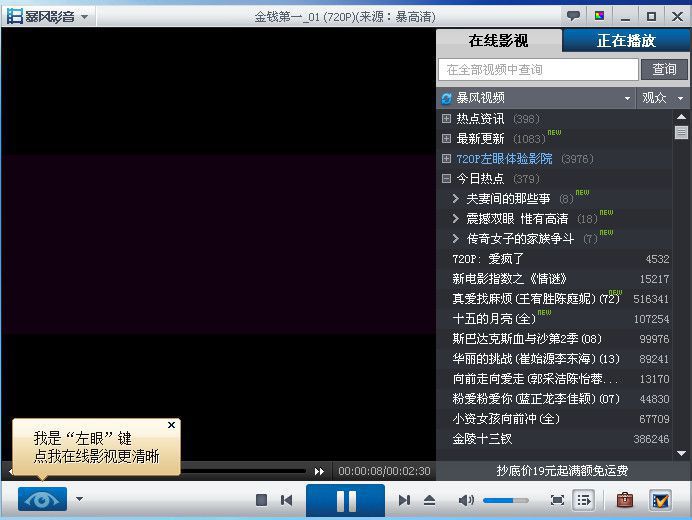Select 新电影指数之《情谜》 entry
Viewport: 692px width, 520px height.
pos(555,279)
